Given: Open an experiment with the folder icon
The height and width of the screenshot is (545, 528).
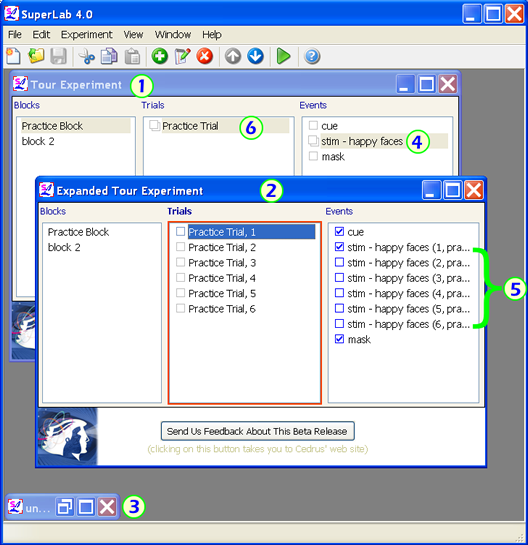Looking at the screenshot, I should tap(36, 56).
